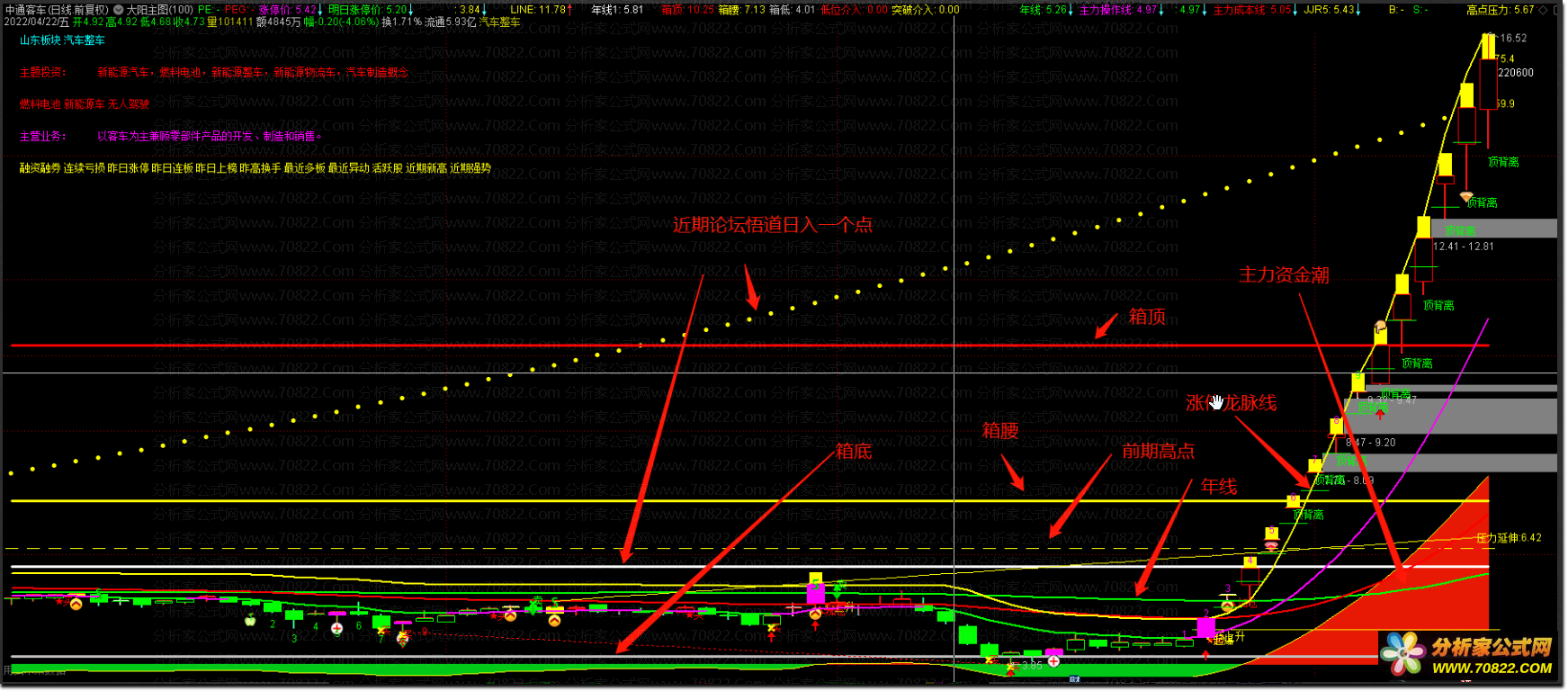Select the red horizontal 箱顶 level line

coord(749,345)
